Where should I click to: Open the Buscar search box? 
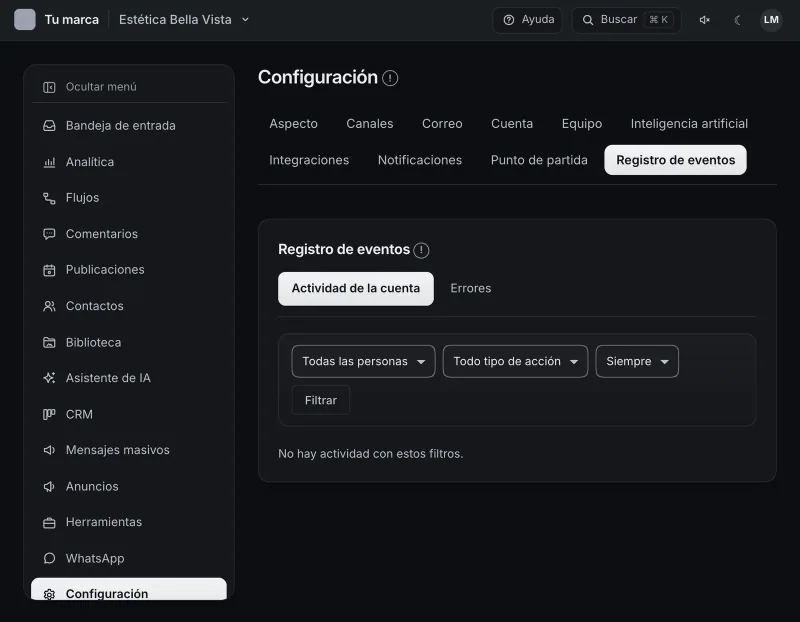627,20
